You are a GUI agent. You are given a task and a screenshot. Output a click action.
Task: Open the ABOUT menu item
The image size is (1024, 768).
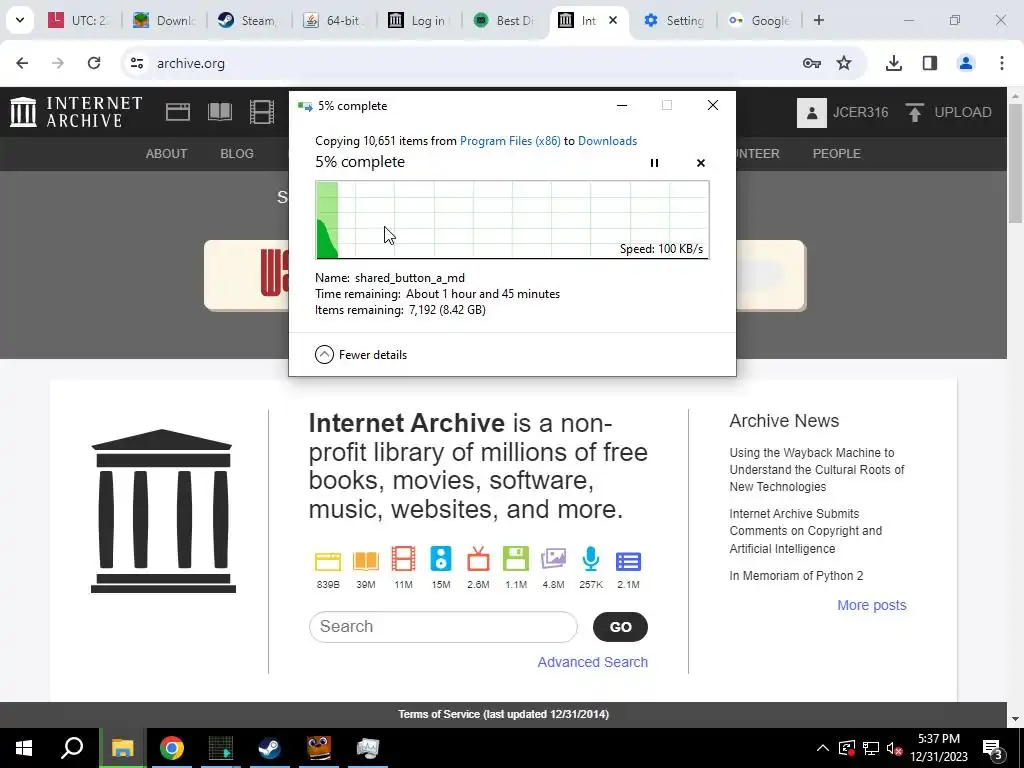[x=167, y=153]
